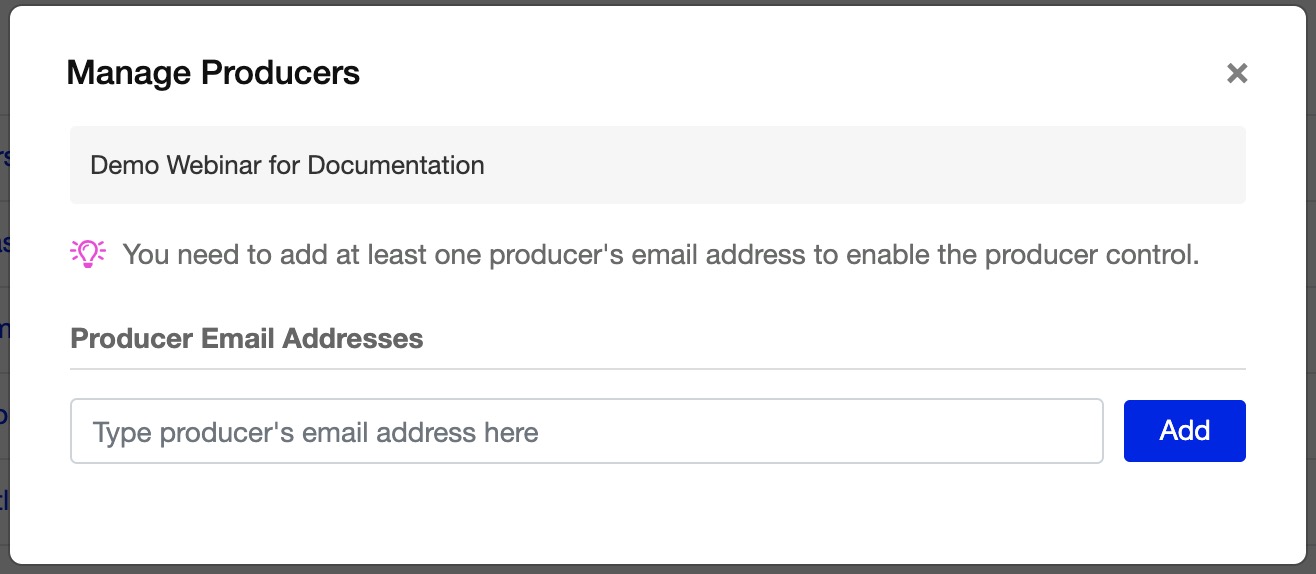Focus the producer's email address field
Image resolution: width=1316 pixels, height=574 pixels.
(x=586, y=432)
